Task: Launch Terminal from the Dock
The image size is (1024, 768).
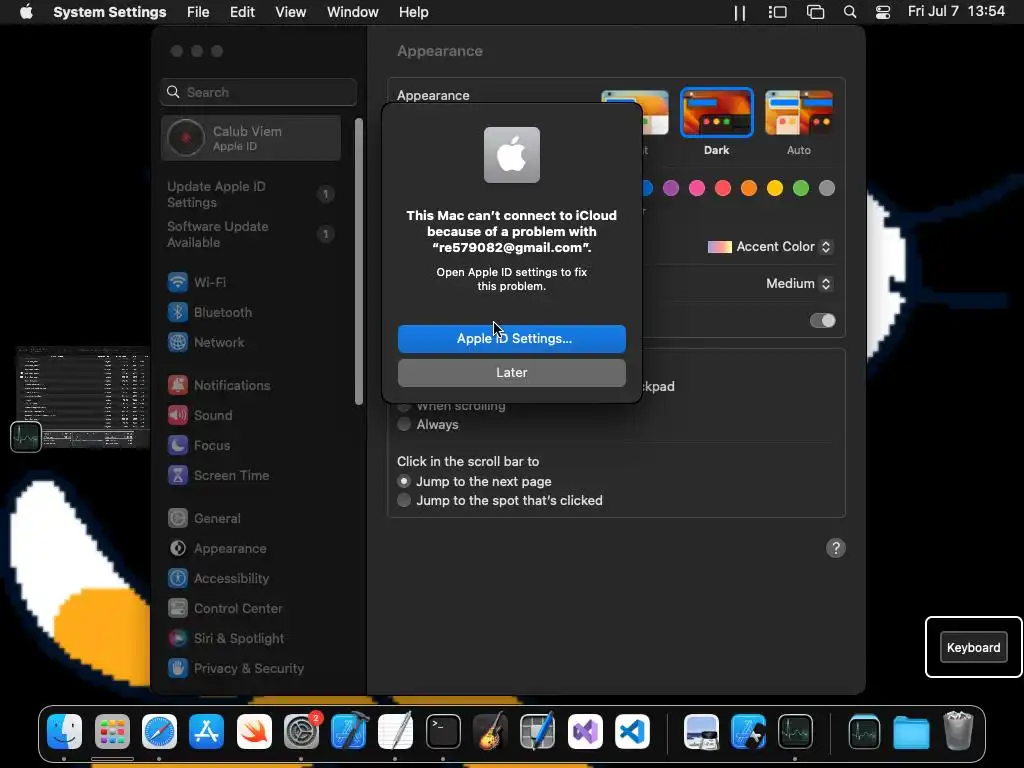Action: [x=443, y=731]
